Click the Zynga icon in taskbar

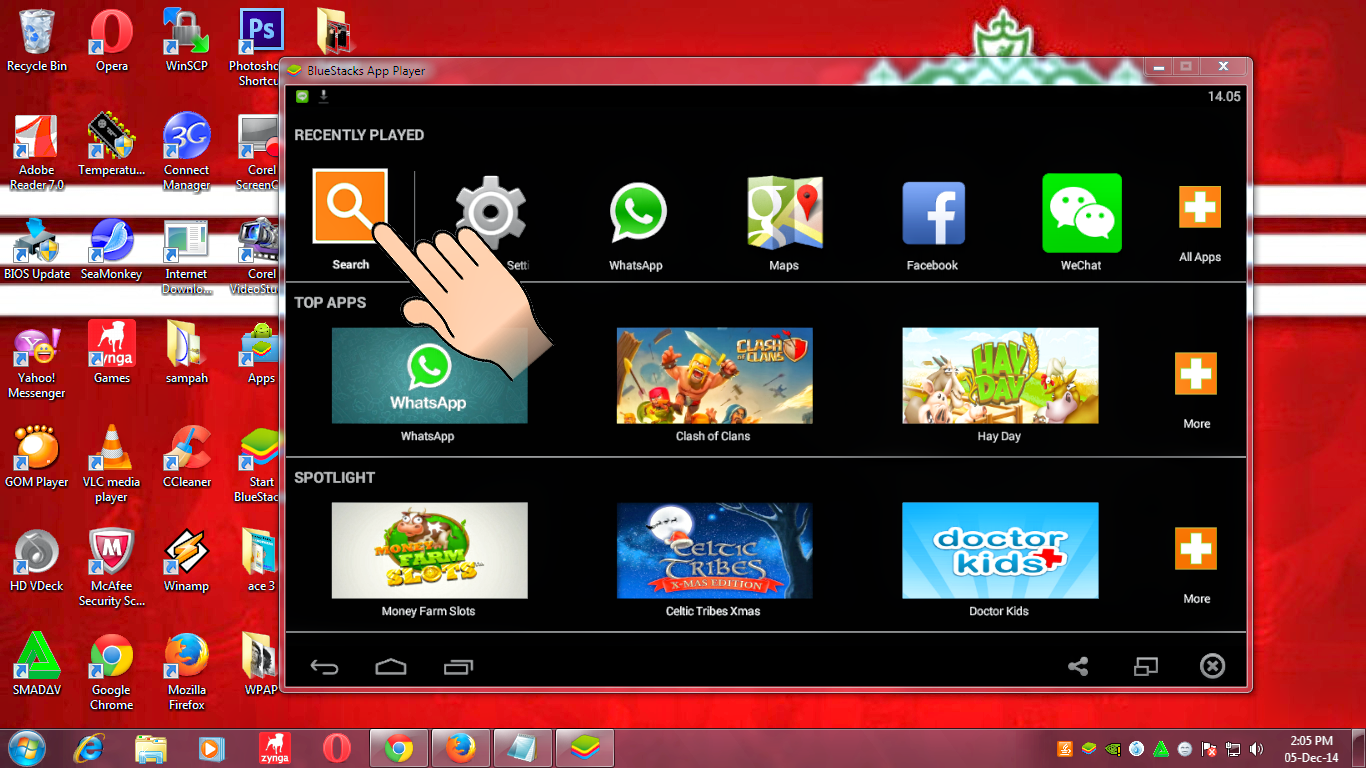pos(274,748)
